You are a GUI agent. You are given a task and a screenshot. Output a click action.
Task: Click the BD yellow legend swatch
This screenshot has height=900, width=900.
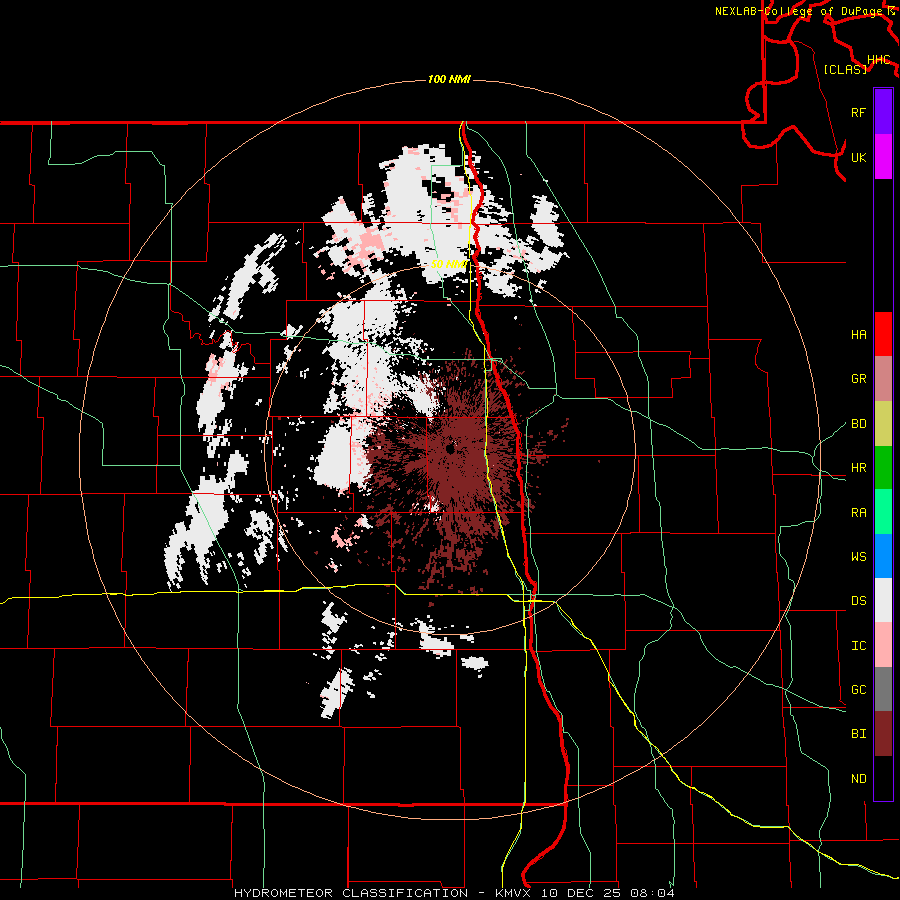click(883, 424)
